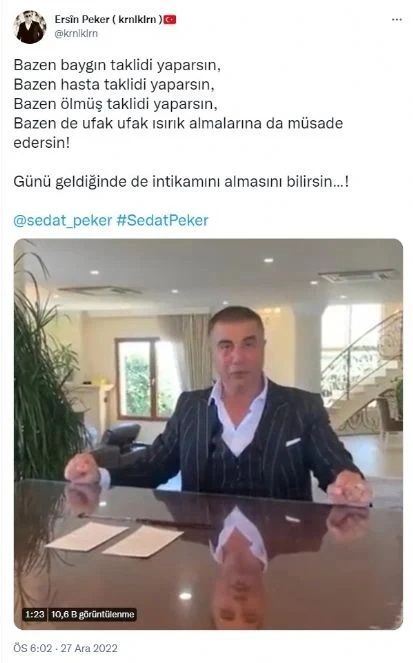Viewport: 413px width, 663px height.
Task: Click the window in video background
Action: pos(148,379)
